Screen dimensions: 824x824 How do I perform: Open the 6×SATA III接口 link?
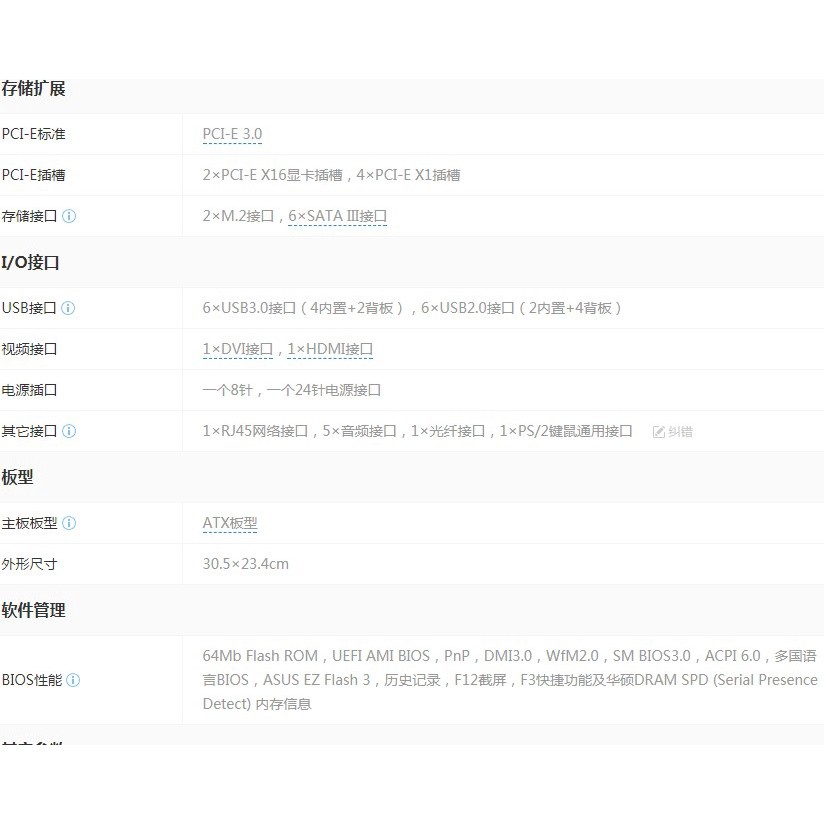[337, 217]
